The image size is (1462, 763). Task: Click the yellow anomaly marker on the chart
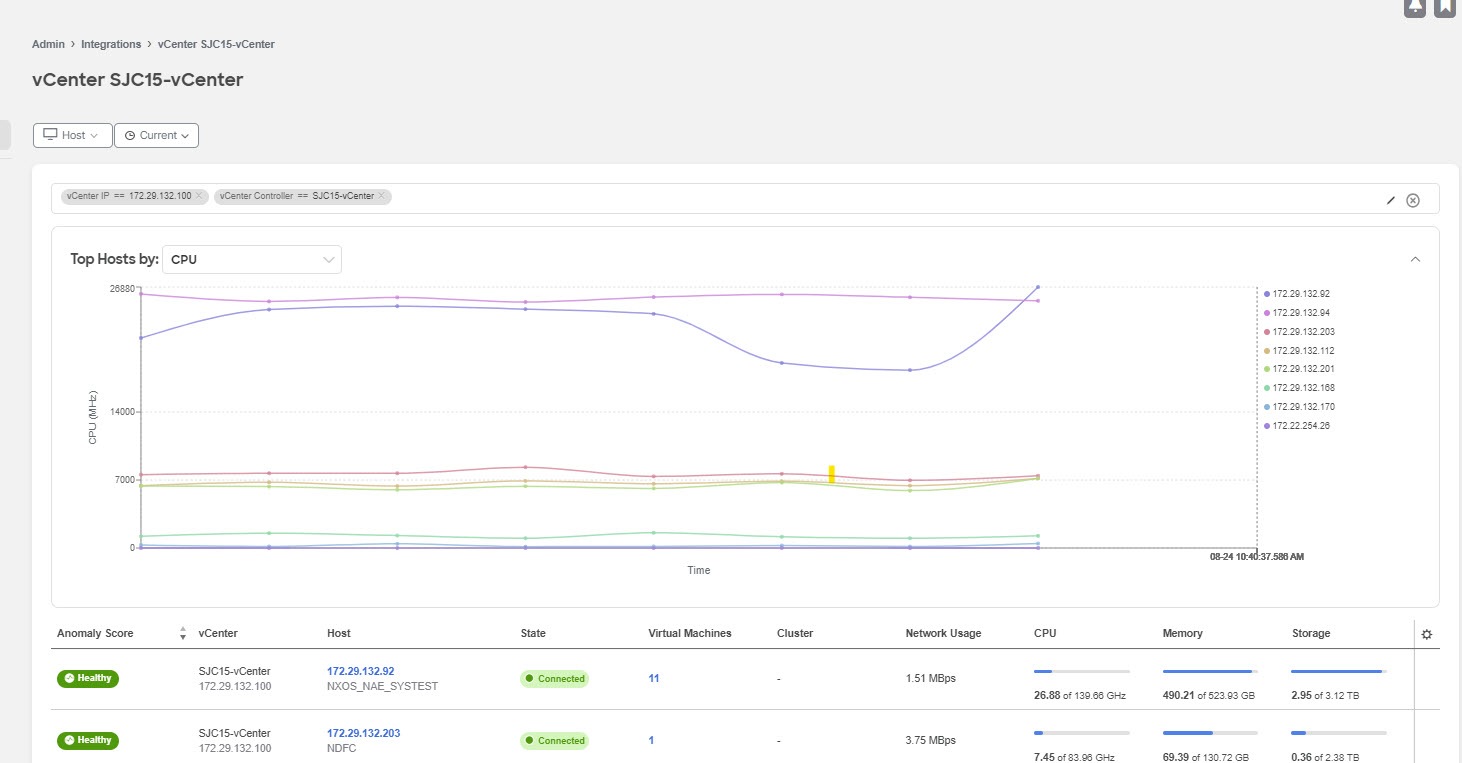point(830,473)
